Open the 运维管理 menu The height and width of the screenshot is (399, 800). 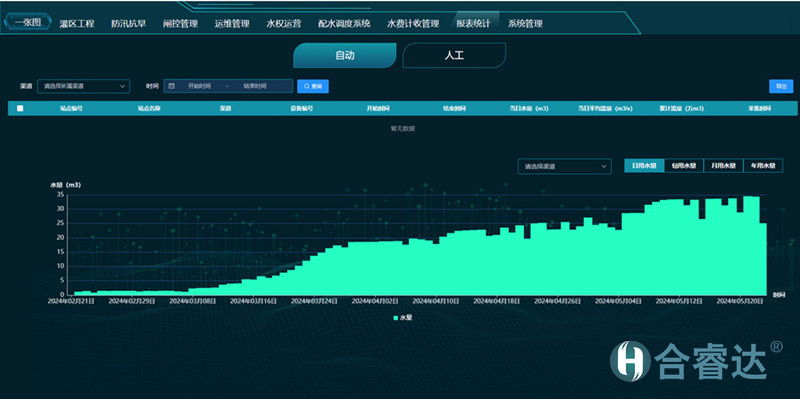click(232, 23)
